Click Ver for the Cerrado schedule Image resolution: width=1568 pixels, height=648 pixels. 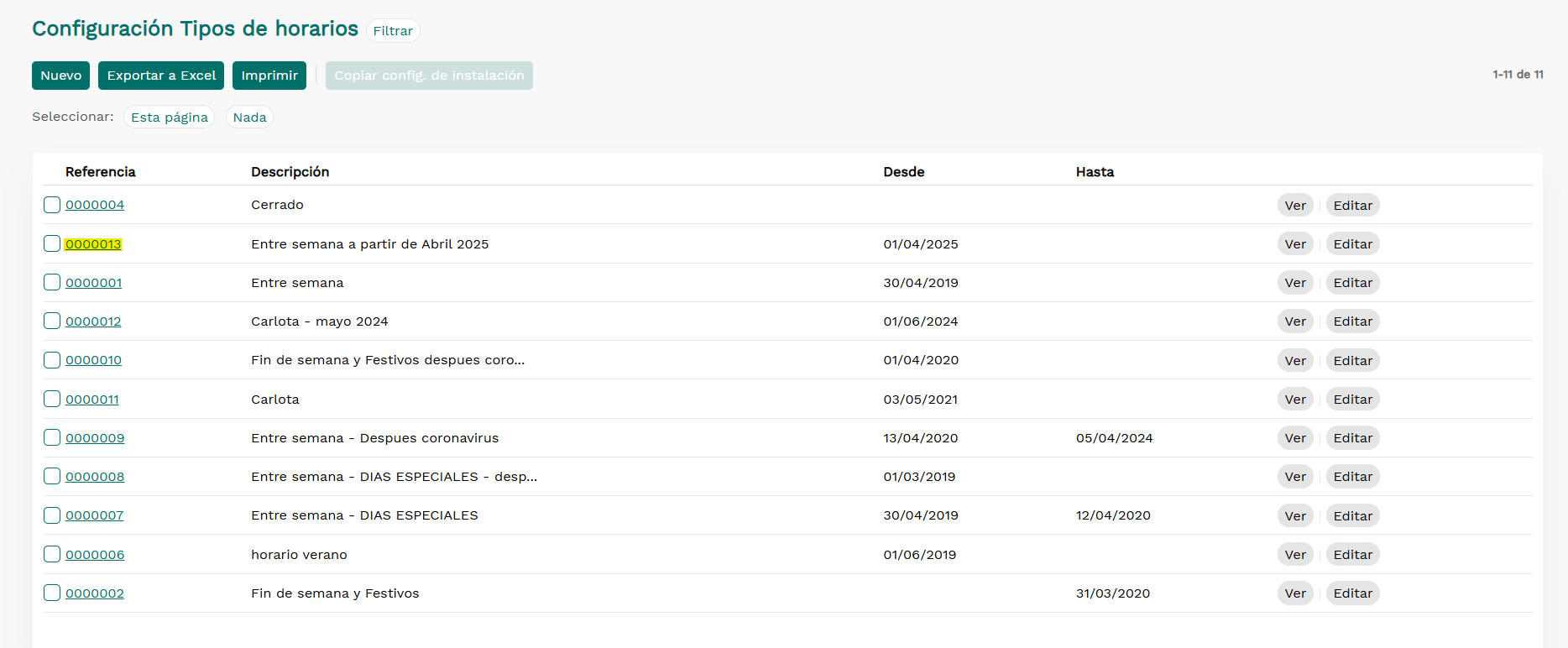click(x=1294, y=206)
